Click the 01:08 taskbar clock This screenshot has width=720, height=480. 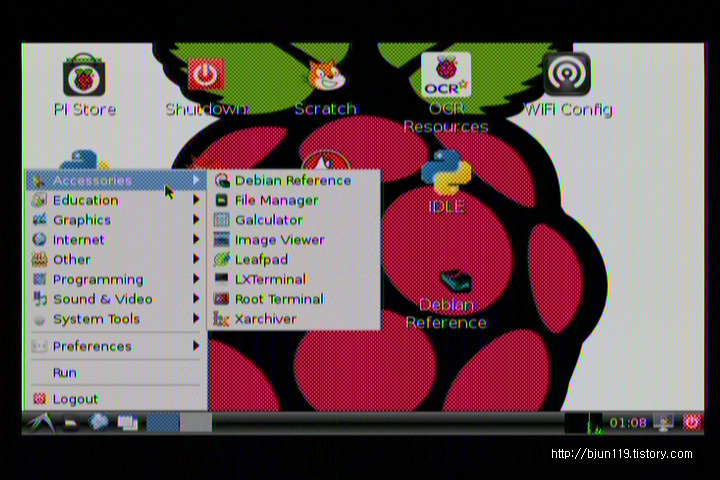[x=628, y=423]
